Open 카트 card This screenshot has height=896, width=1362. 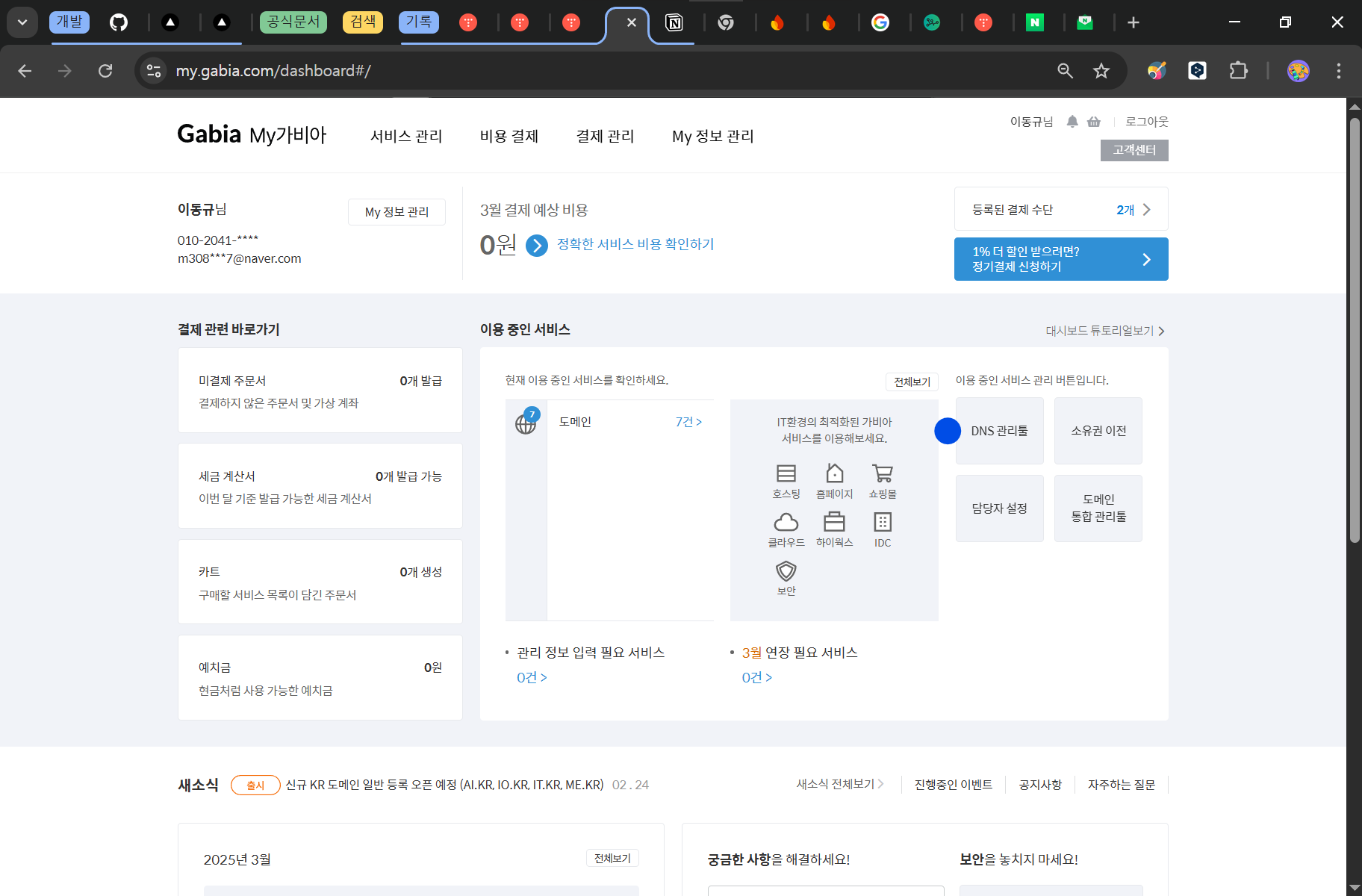pos(320,582)
